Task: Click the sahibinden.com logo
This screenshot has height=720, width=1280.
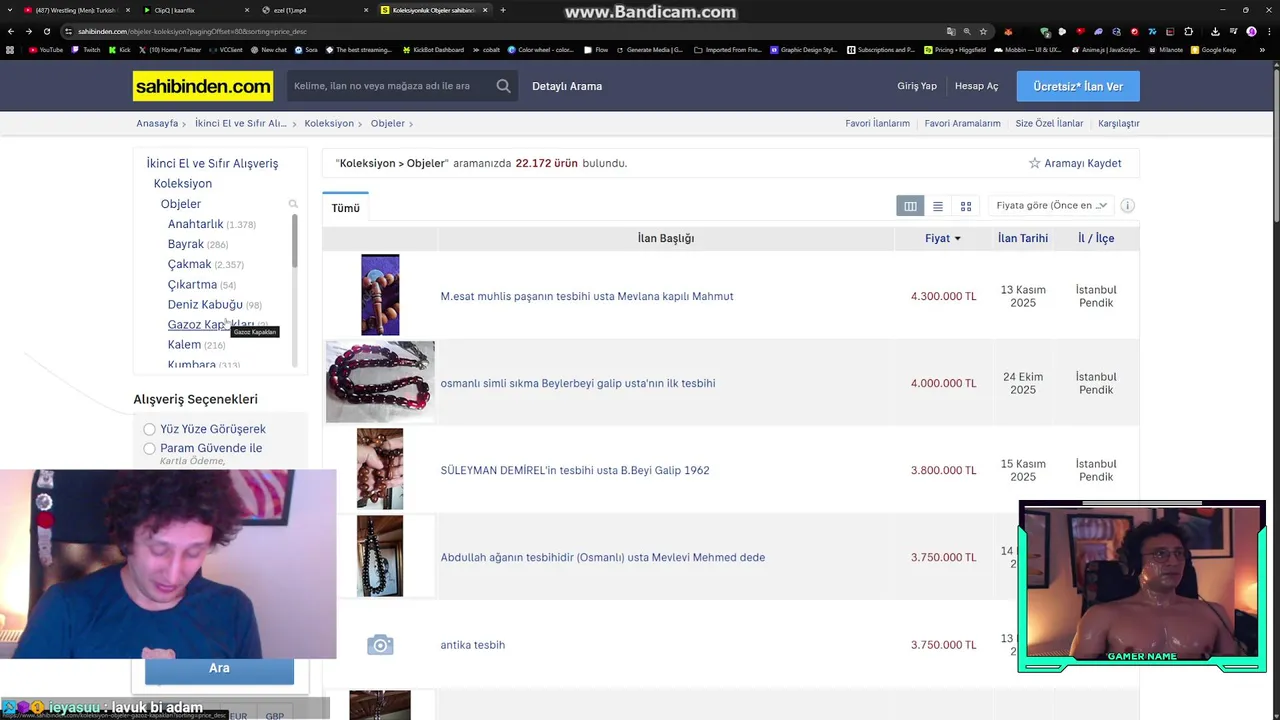Action: pyautogui.click(x=203, y=86)
